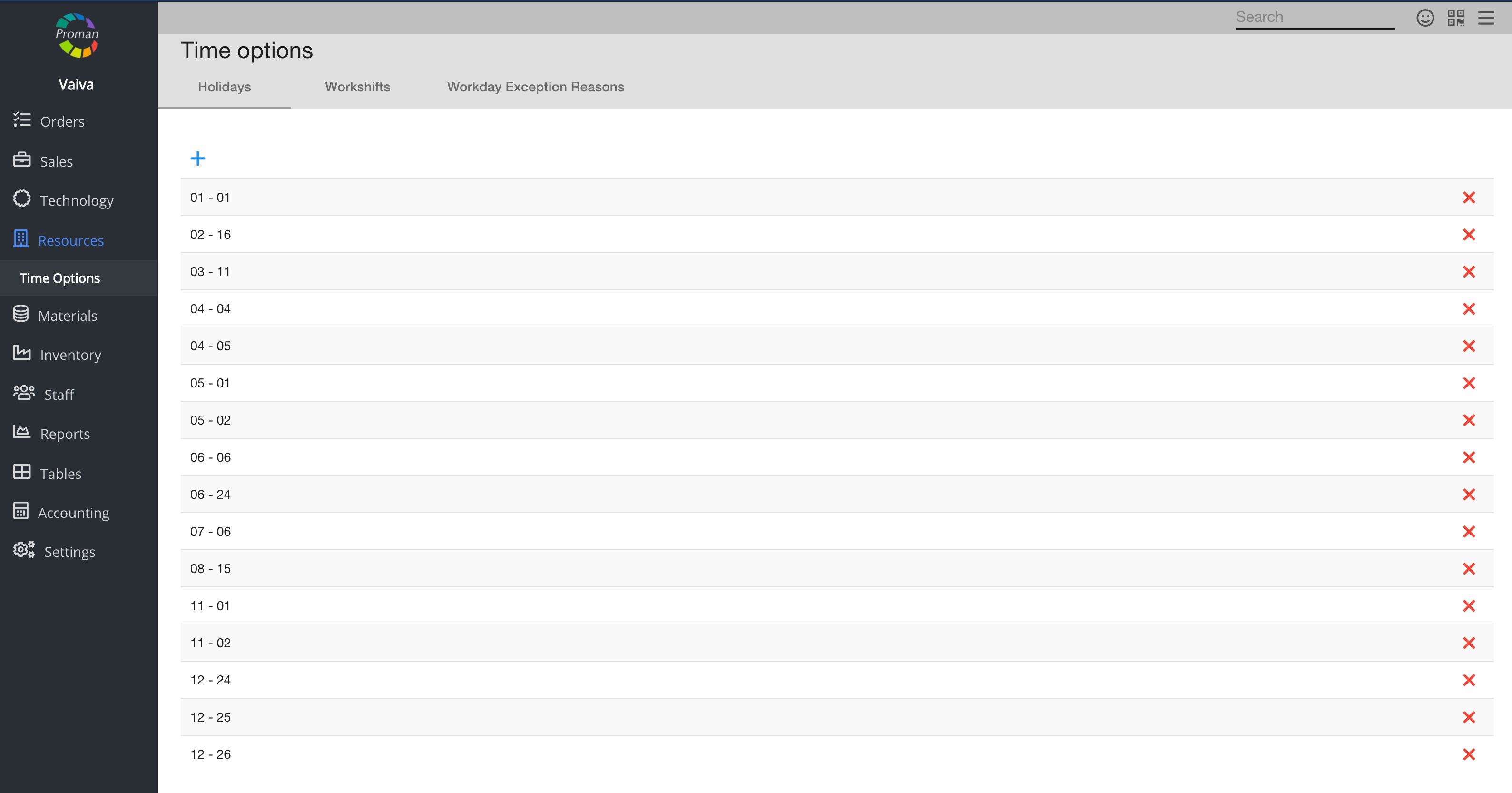Click the blue plus add holiday icon
This screenshot has width=1512, height=793.
(198, 158)
